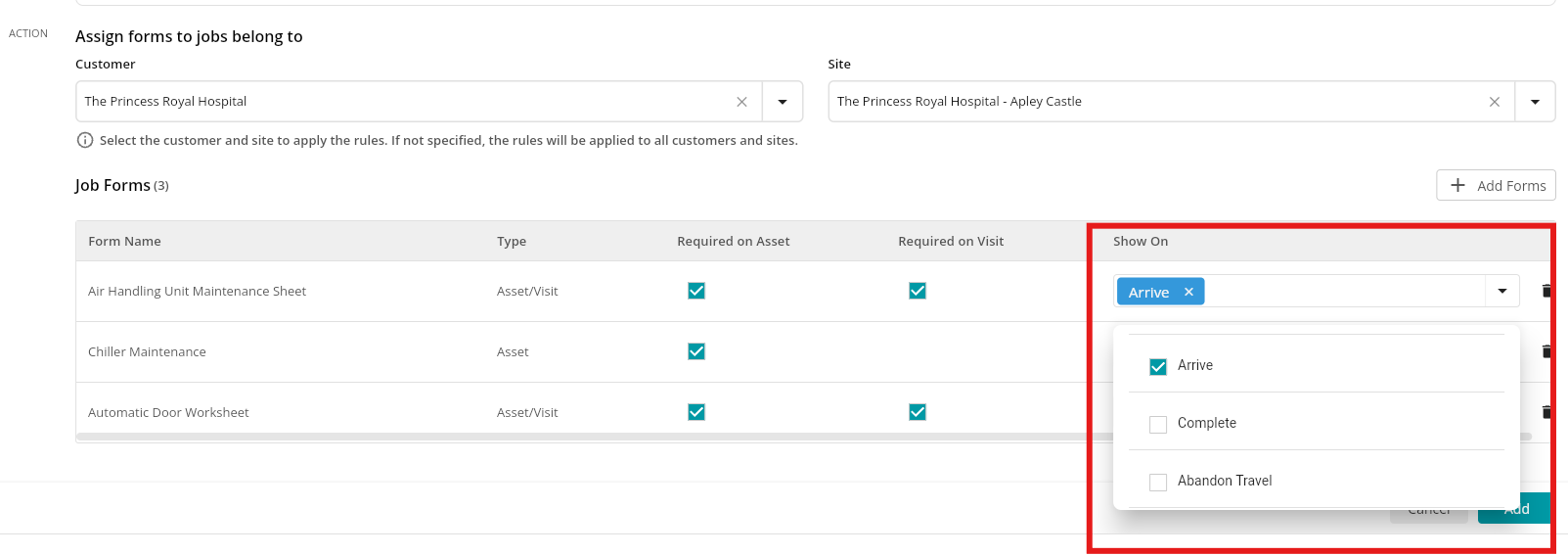Open the Customer dropdown arrow
The image size is (1568, 555).
point(783,102)
